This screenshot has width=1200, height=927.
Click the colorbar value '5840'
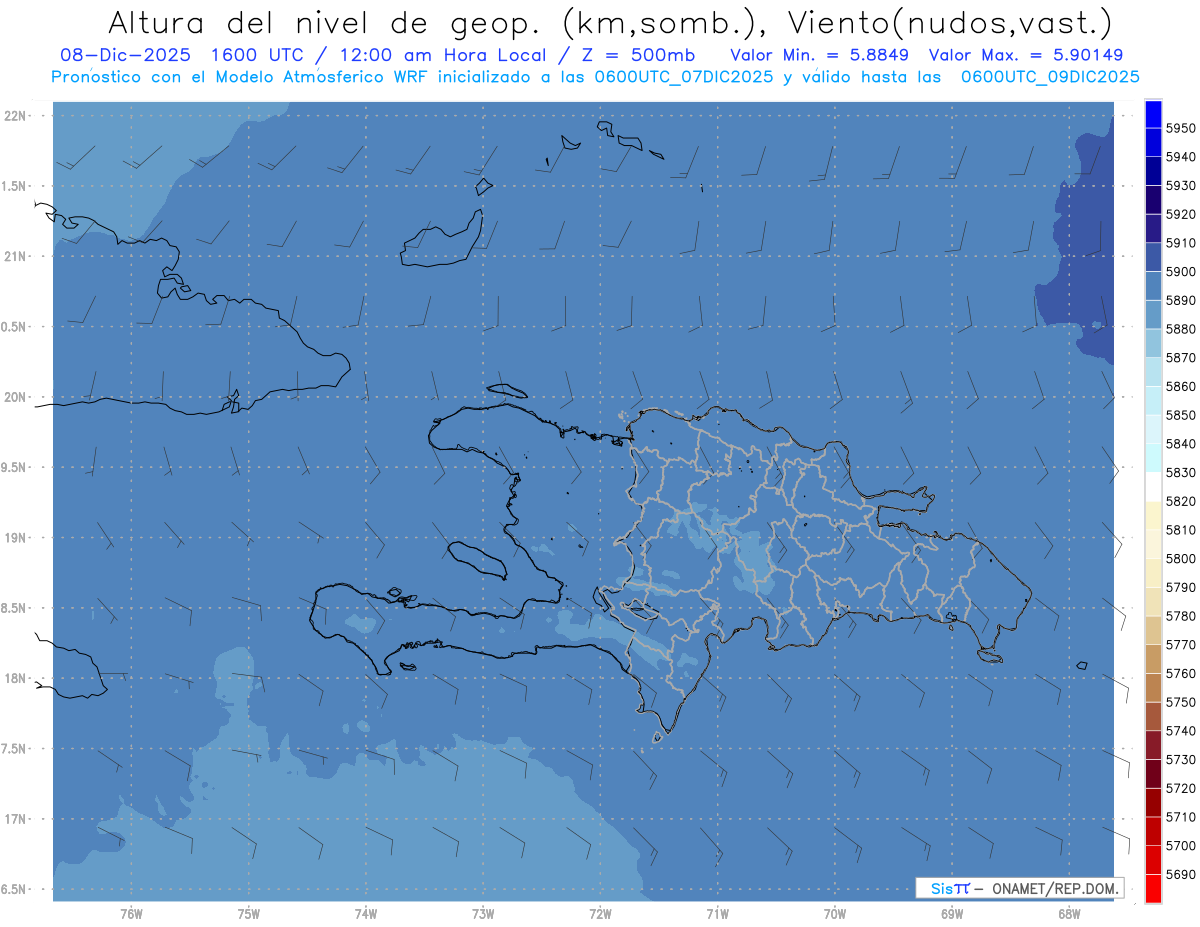pyautogui.click(x=1180, y=443)
